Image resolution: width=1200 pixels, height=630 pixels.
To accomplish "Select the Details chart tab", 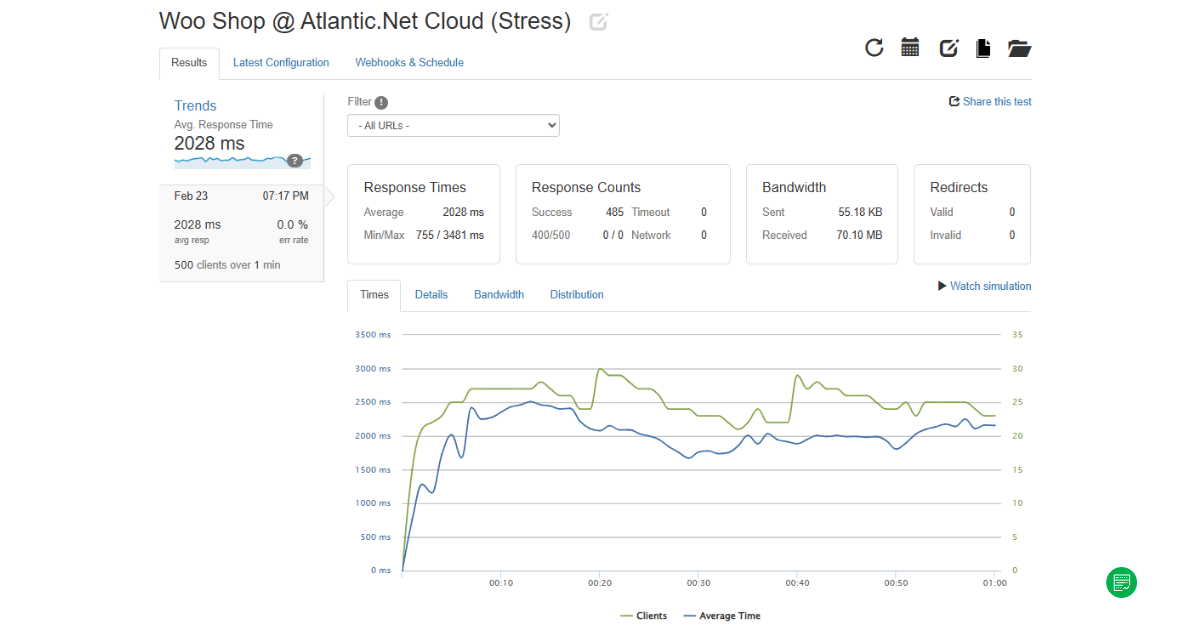I will (431, 295).
